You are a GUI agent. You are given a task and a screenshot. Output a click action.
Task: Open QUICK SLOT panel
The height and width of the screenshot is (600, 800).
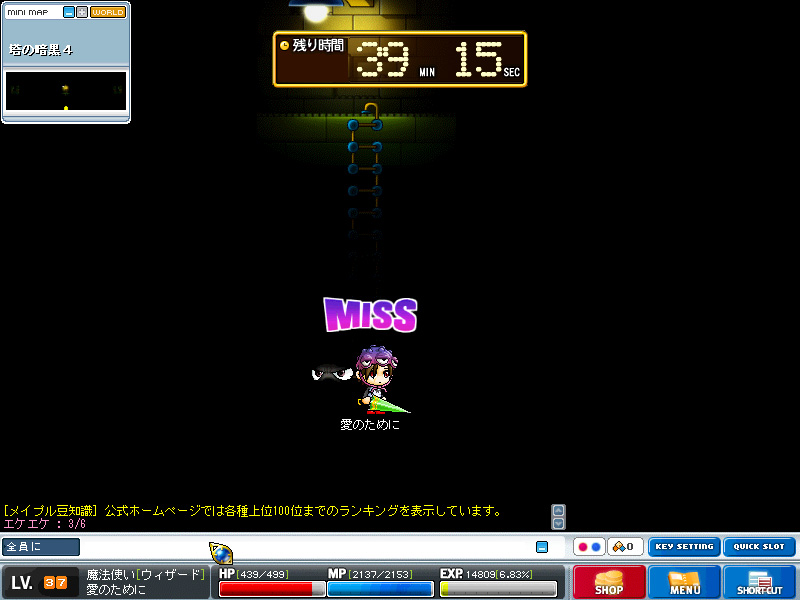click(759, 547)
